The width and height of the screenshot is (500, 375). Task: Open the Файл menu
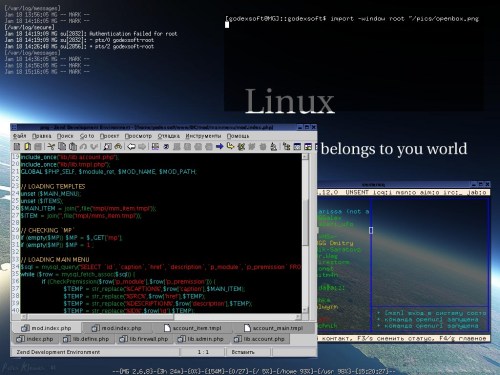coord(20,136)
